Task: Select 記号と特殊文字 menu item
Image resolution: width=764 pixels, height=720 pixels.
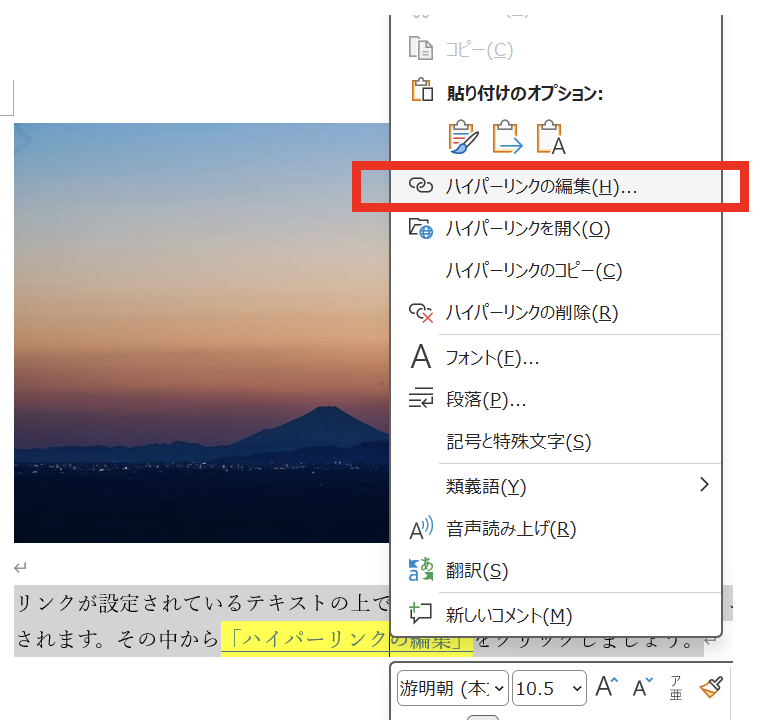Action: 518,442
